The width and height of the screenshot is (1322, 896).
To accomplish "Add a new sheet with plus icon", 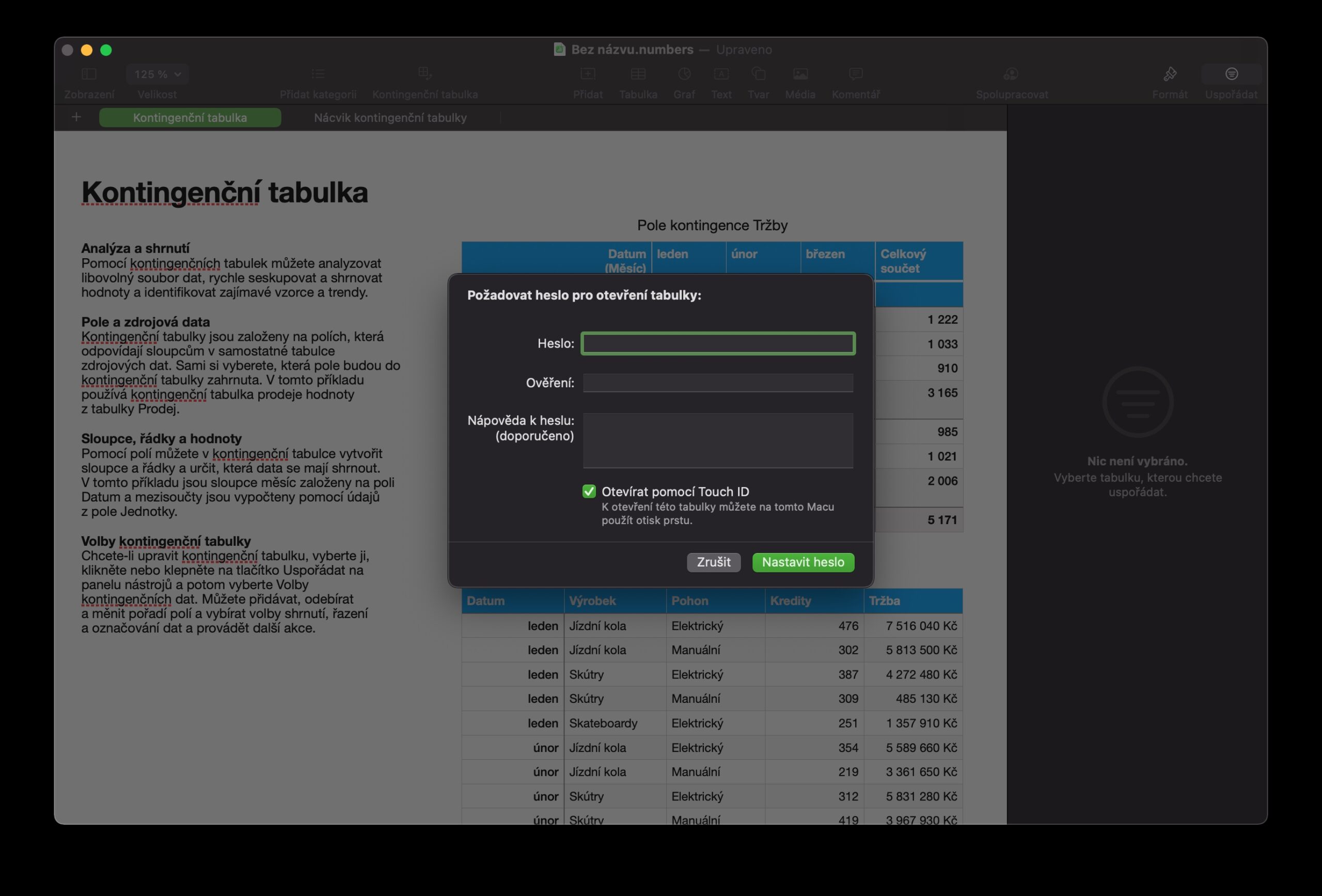I will pyautogui.click(x=76, y=117).
